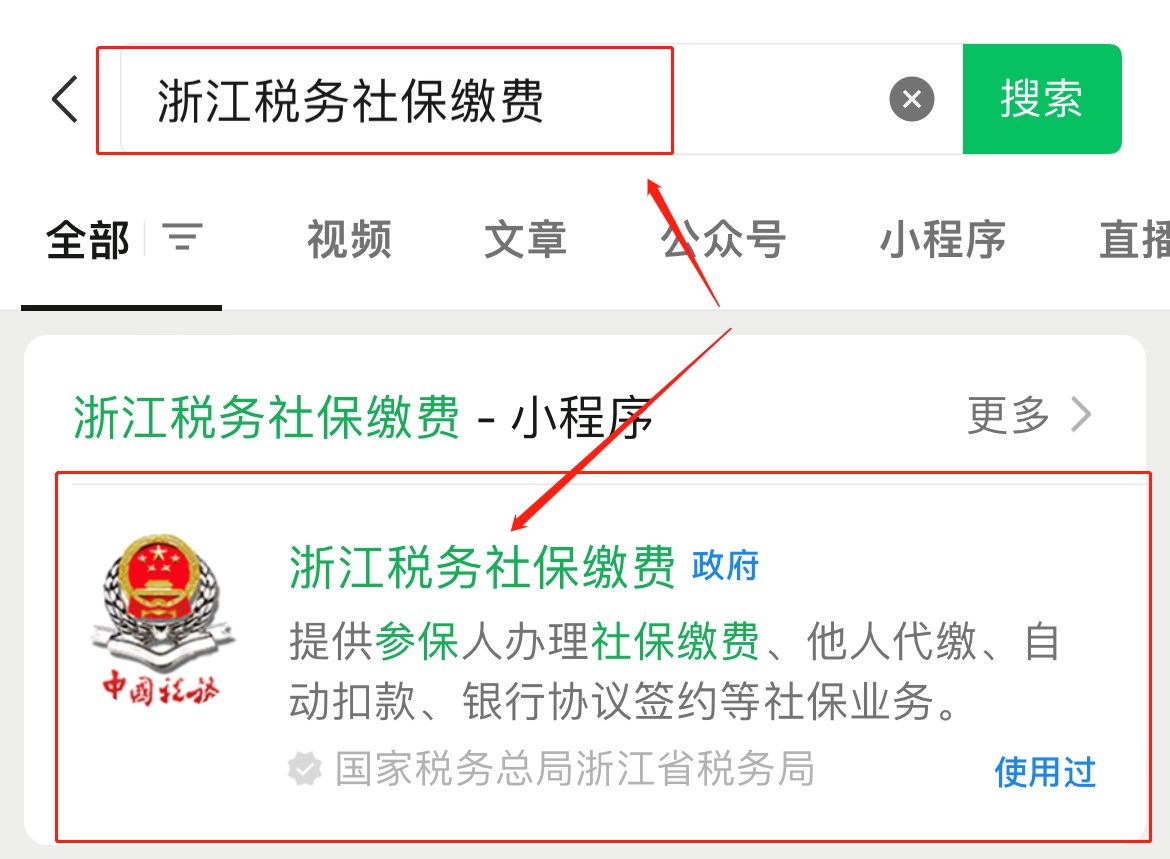The image size is (1170, 859).
Task: Switch to the 文章 tab
Action: click(x=525, y=240)
